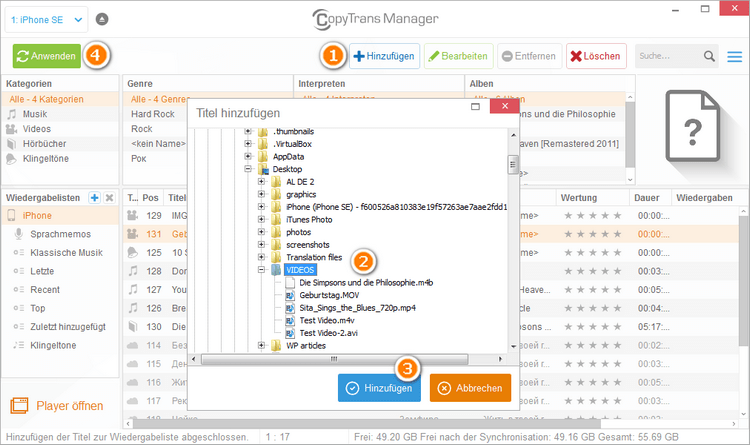Select the Translation files folder
Image resolution: width=750 pixels, height=445 pixels.
(314, 257)
